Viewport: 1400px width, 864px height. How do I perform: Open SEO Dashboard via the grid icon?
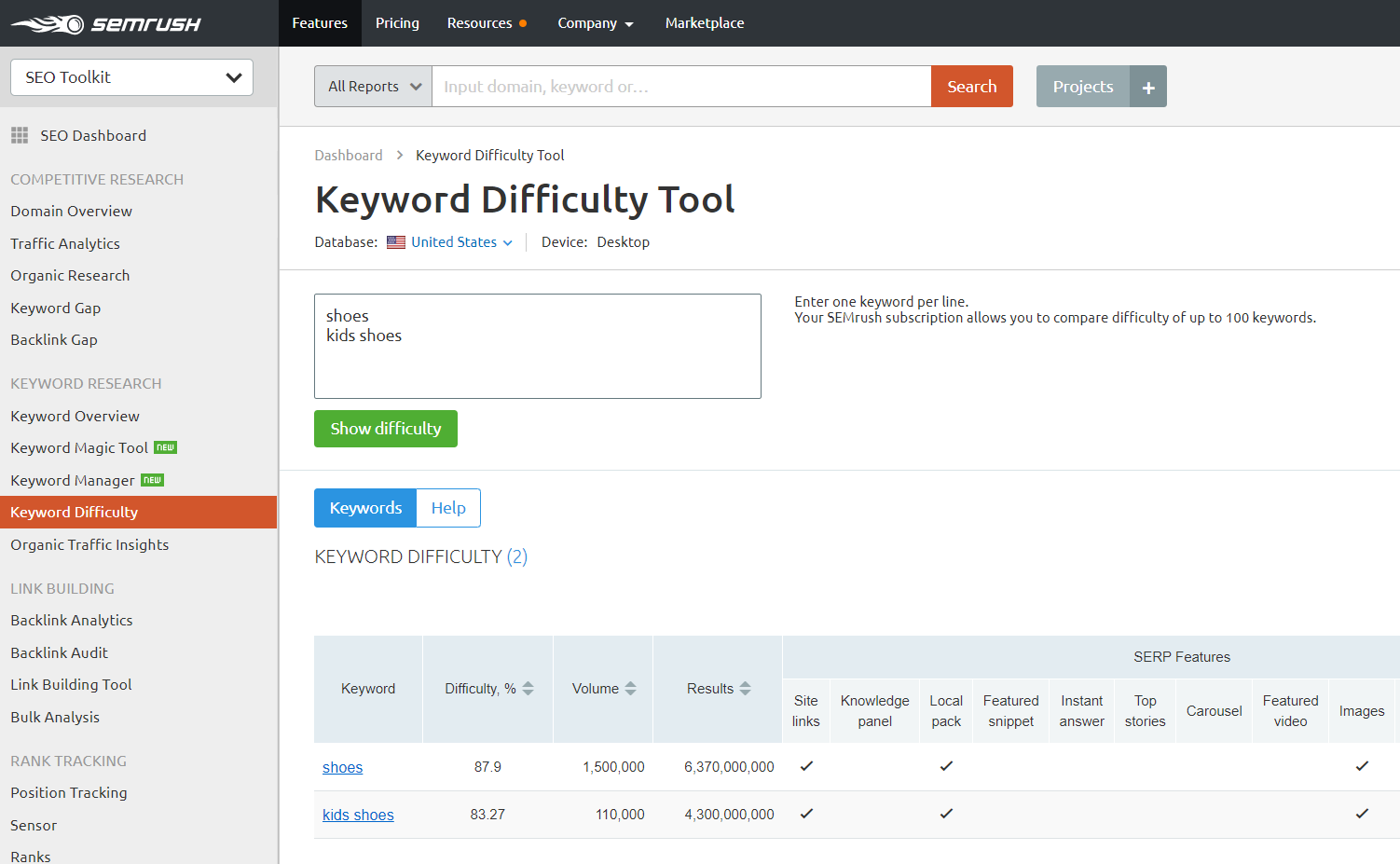(x=19, y=134)
